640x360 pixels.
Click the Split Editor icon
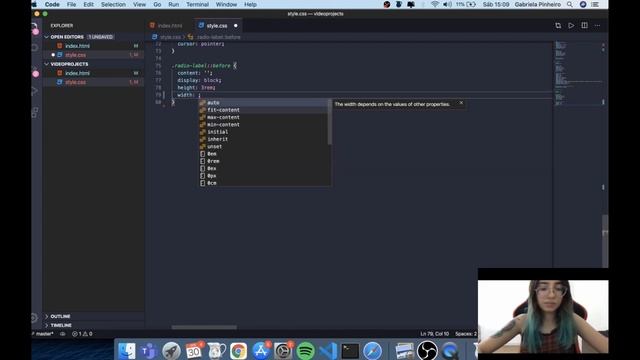(584, 26)
